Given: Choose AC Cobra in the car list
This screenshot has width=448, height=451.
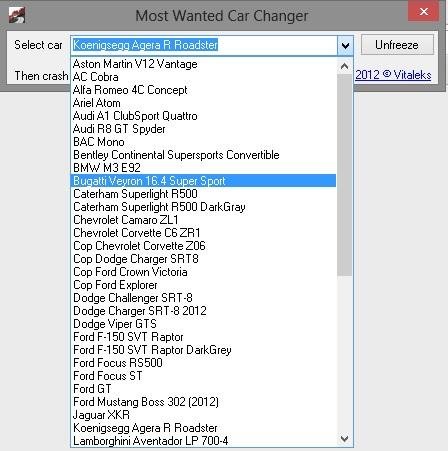Looking at the screenshot, I should 203,77.
